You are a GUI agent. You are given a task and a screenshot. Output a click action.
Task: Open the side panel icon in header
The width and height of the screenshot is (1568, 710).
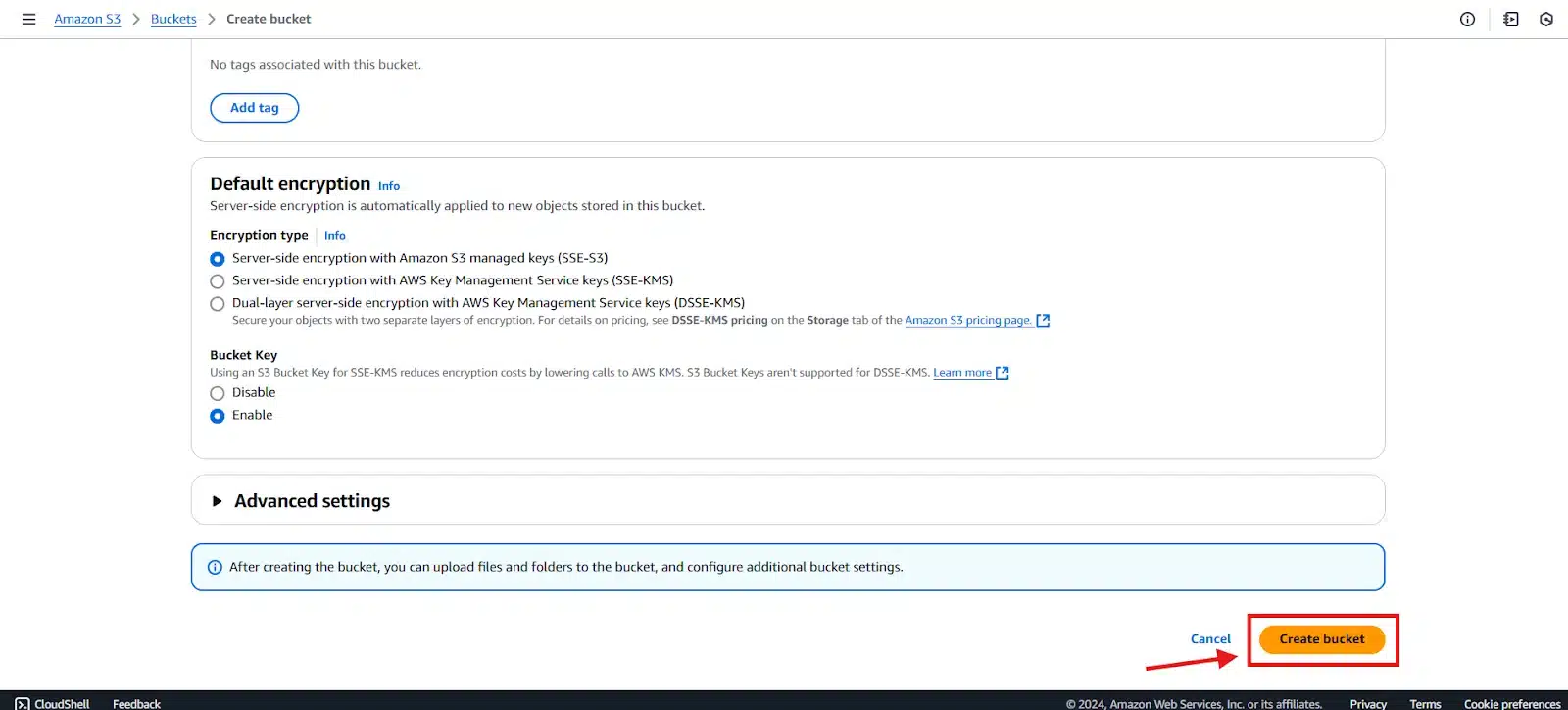[x=1510, y=19]
